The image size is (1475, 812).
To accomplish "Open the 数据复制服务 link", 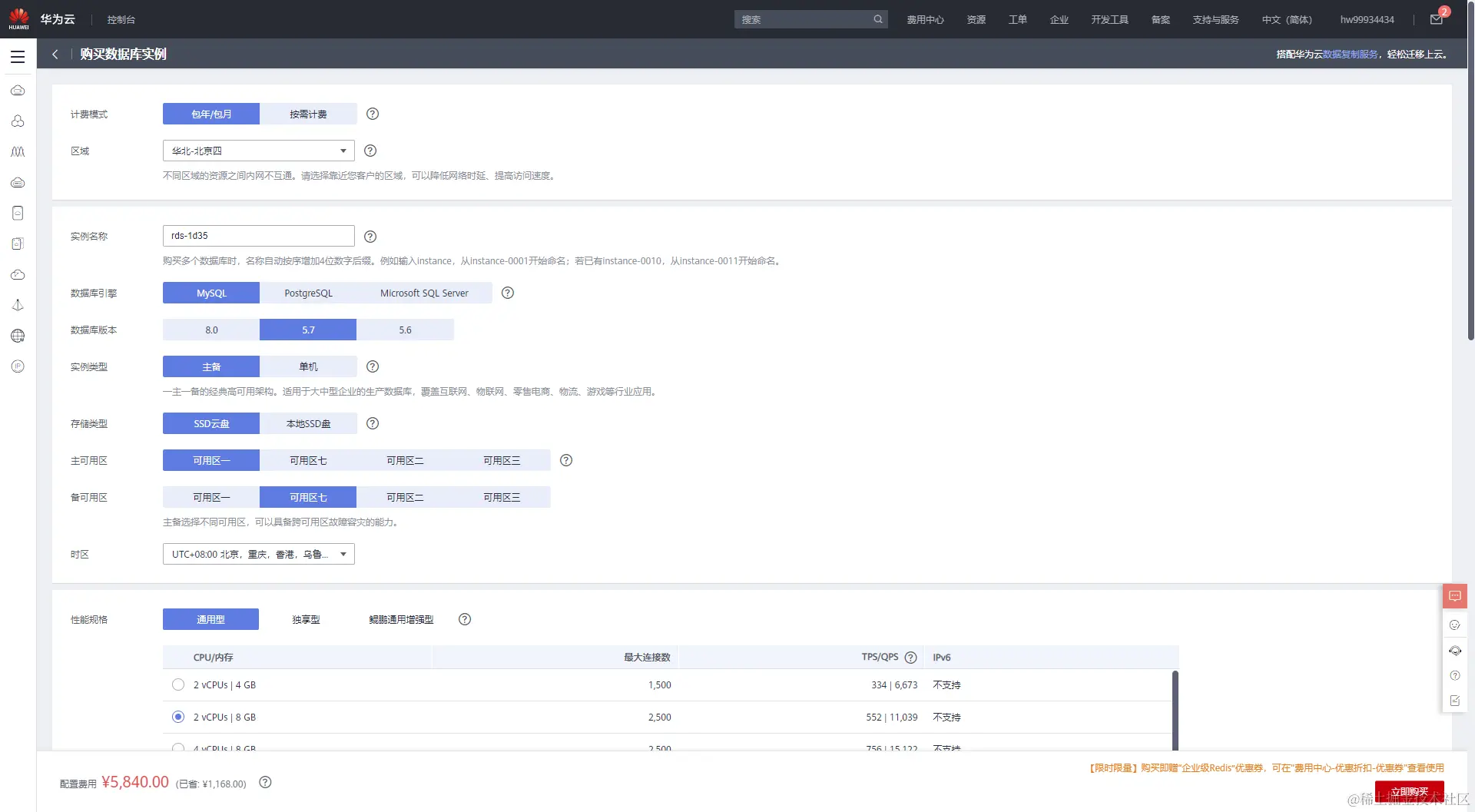I will point(1350,54).
